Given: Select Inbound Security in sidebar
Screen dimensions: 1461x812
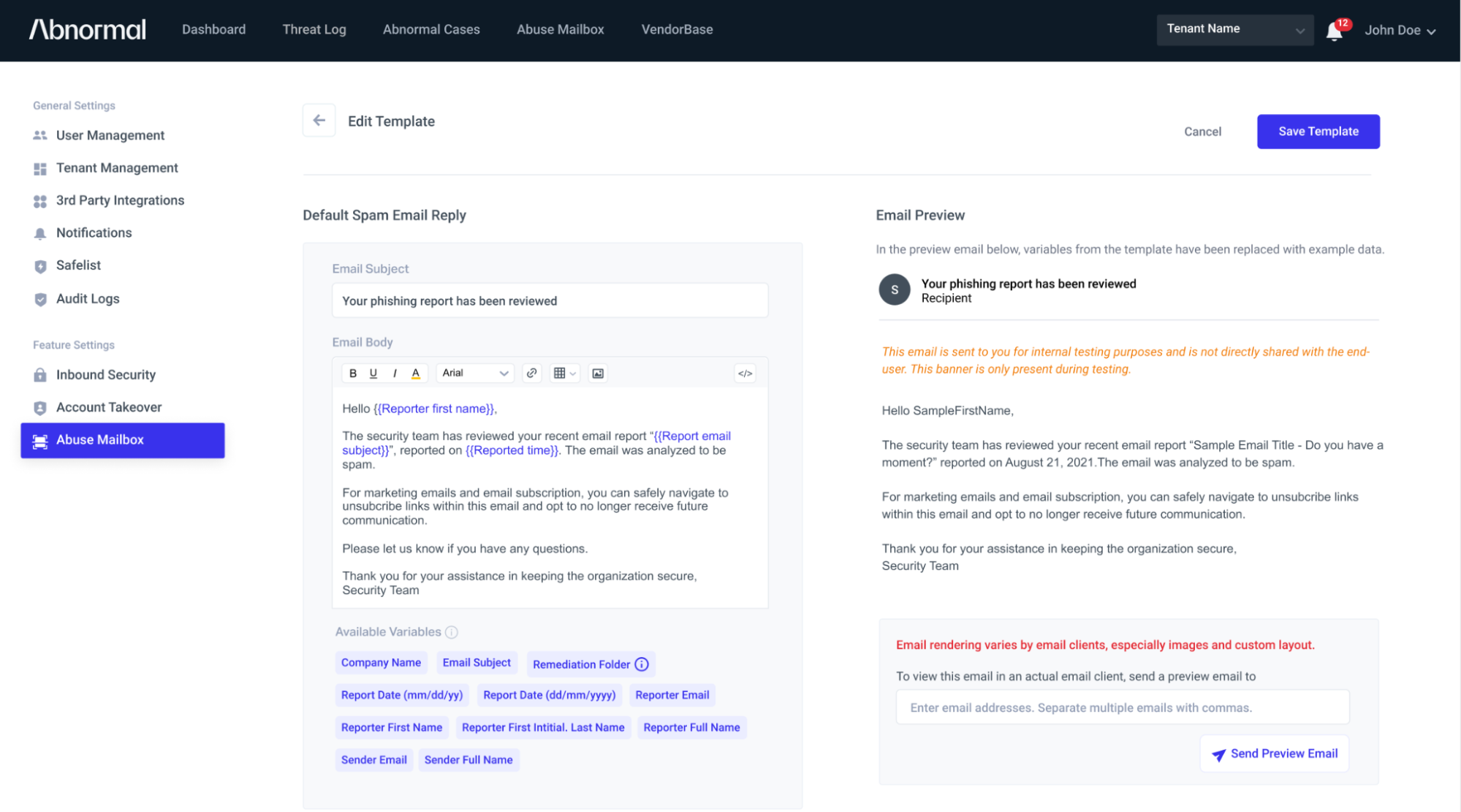Looking at the screenshot, I should pyautogui.click(x=106, y=375).
